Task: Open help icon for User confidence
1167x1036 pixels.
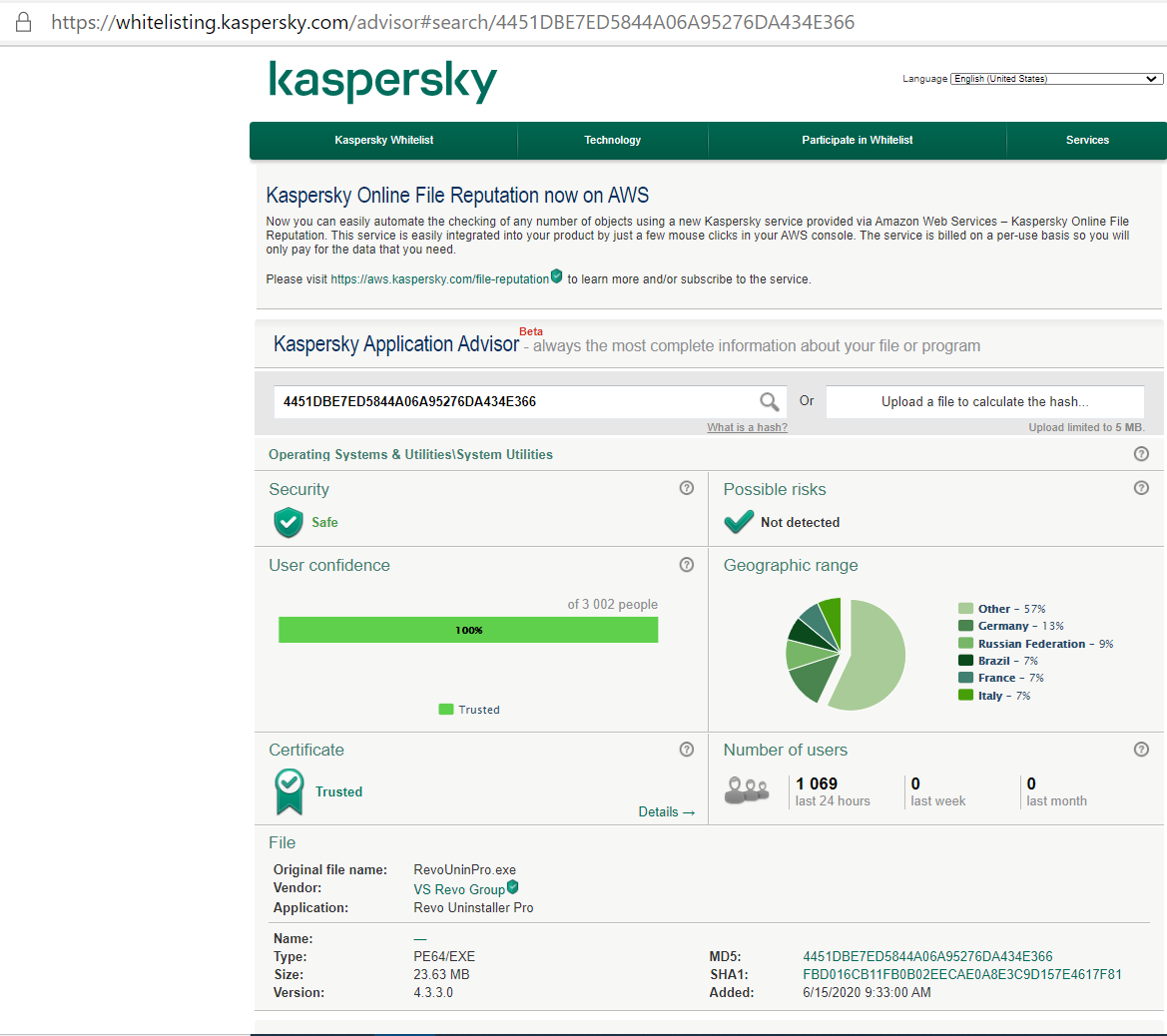Action: click(x=686, y=565)
